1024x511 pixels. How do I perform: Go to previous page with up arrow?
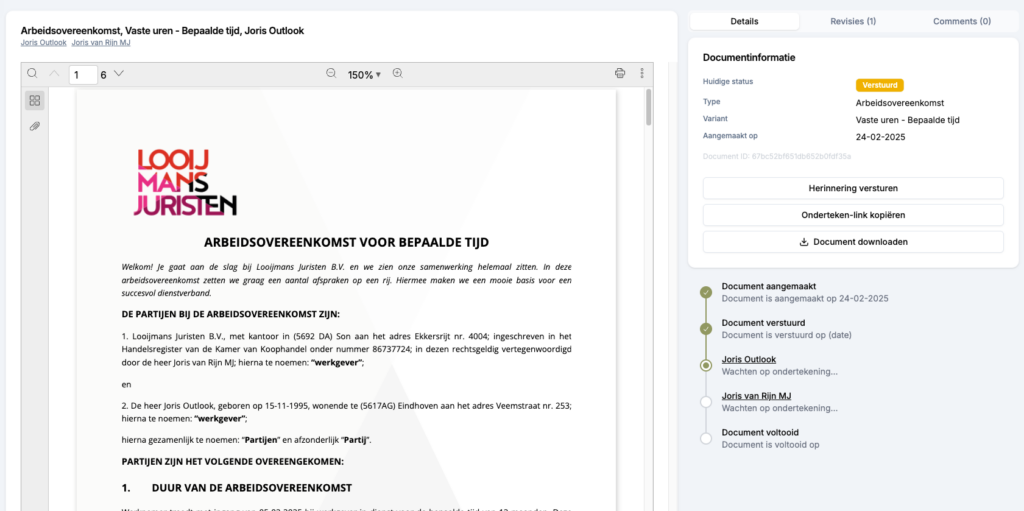pyautogui.click(x=55, y=74)
